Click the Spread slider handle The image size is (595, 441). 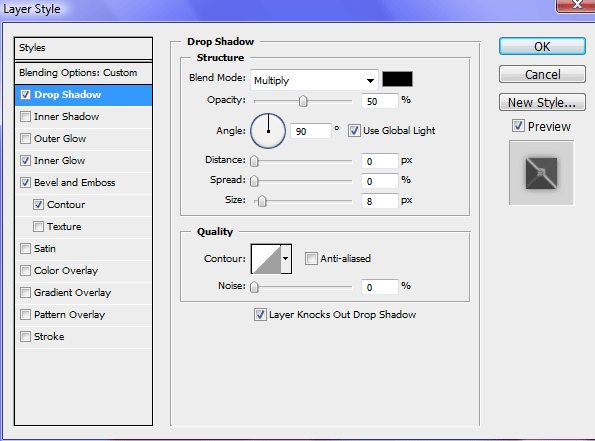click(254, 181)
